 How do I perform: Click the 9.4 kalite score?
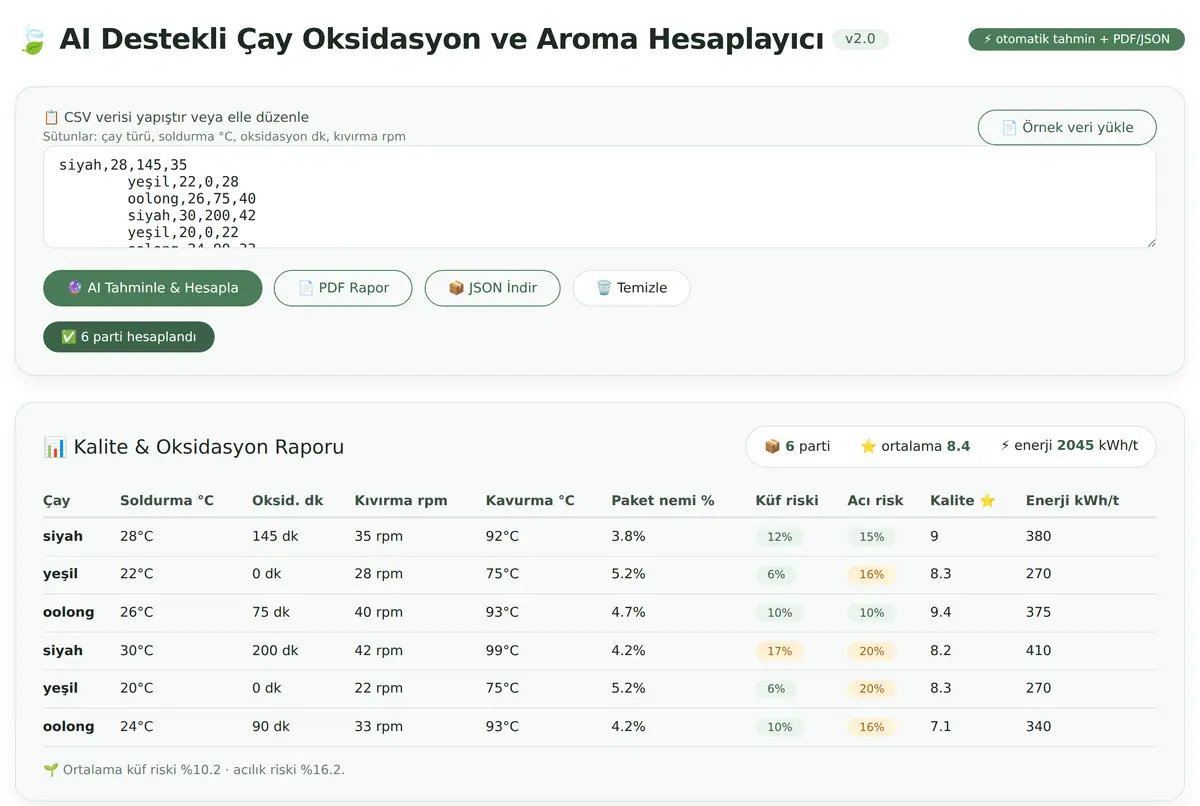coord(941,612)
